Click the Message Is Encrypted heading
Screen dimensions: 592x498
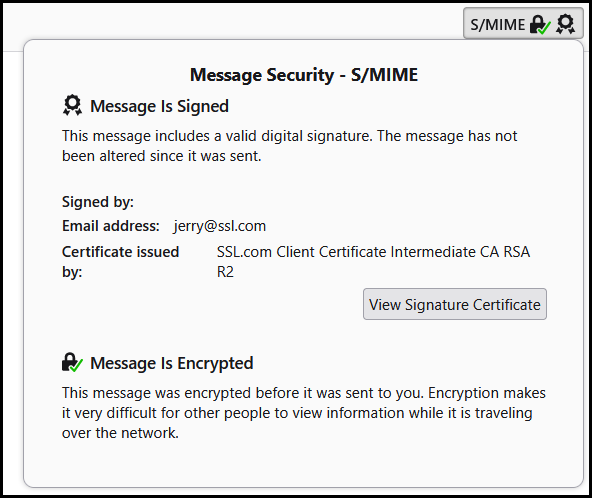pyautogui.click(x=172, y=363)
